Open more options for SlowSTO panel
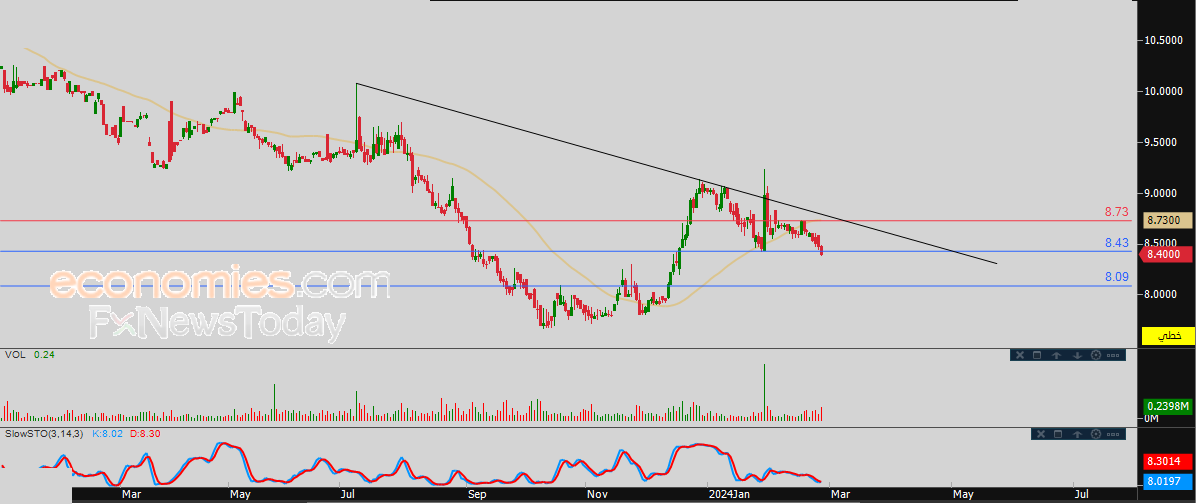The width and height of the screenshot is (1196, 504). click(x=1113, y=435)
